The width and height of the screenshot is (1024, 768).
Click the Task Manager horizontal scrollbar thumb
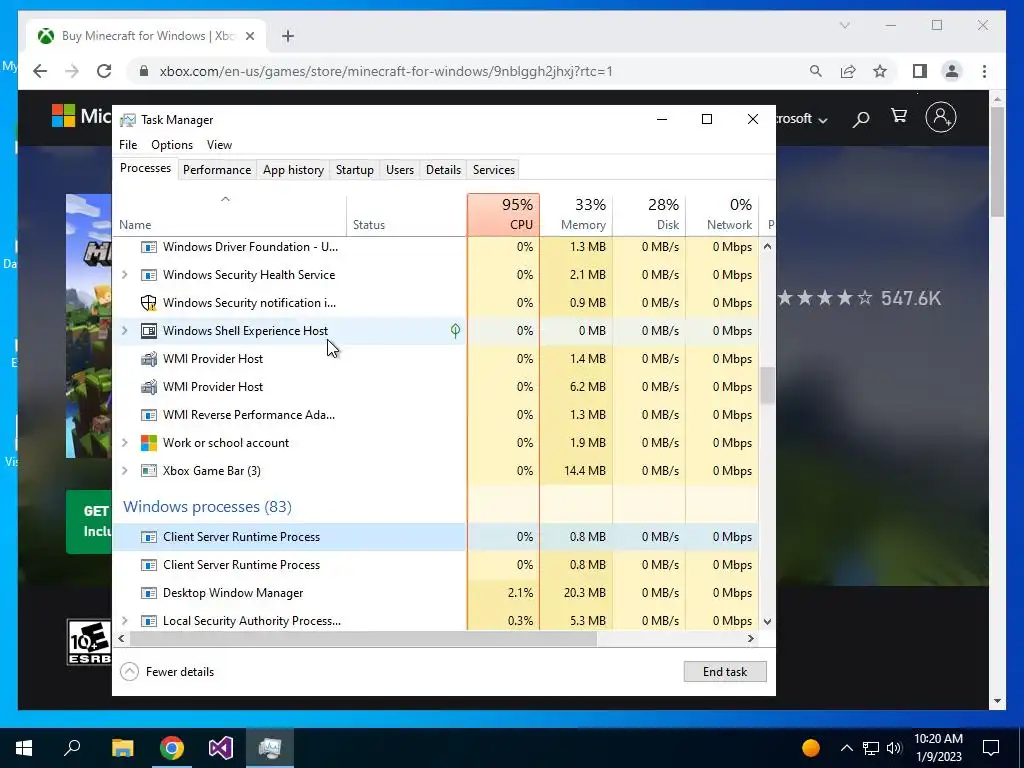pos(363,639)
